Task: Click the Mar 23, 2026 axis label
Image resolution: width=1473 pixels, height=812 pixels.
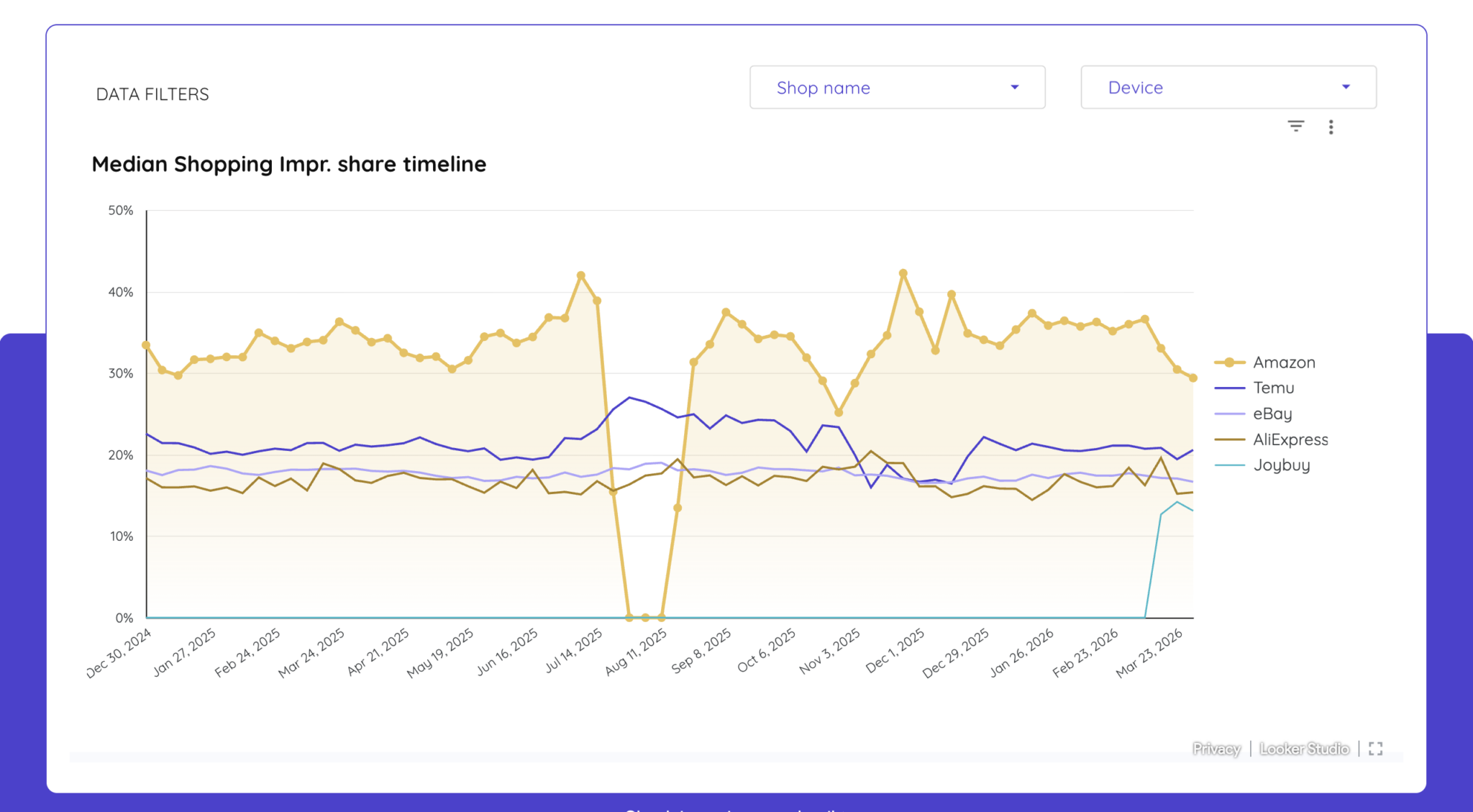Action: click(x=1149, y=652)
